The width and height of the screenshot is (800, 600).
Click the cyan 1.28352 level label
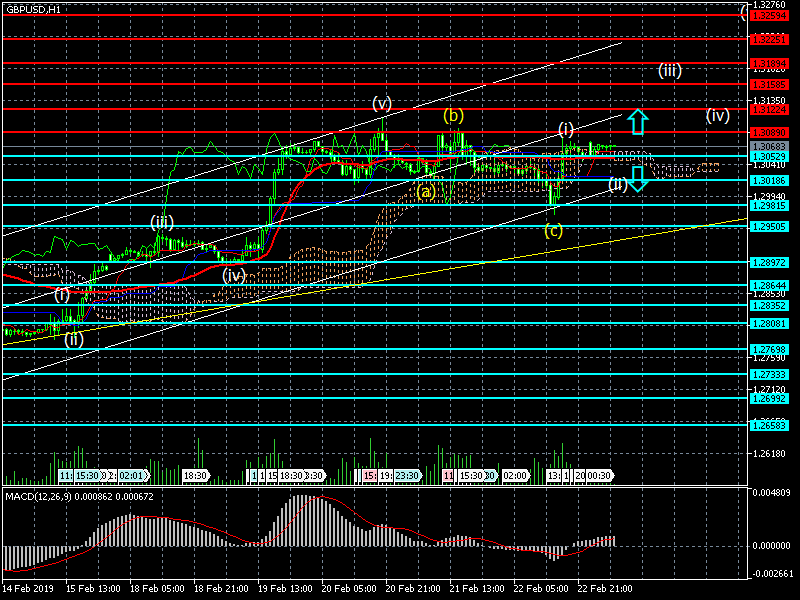(769, 305)
